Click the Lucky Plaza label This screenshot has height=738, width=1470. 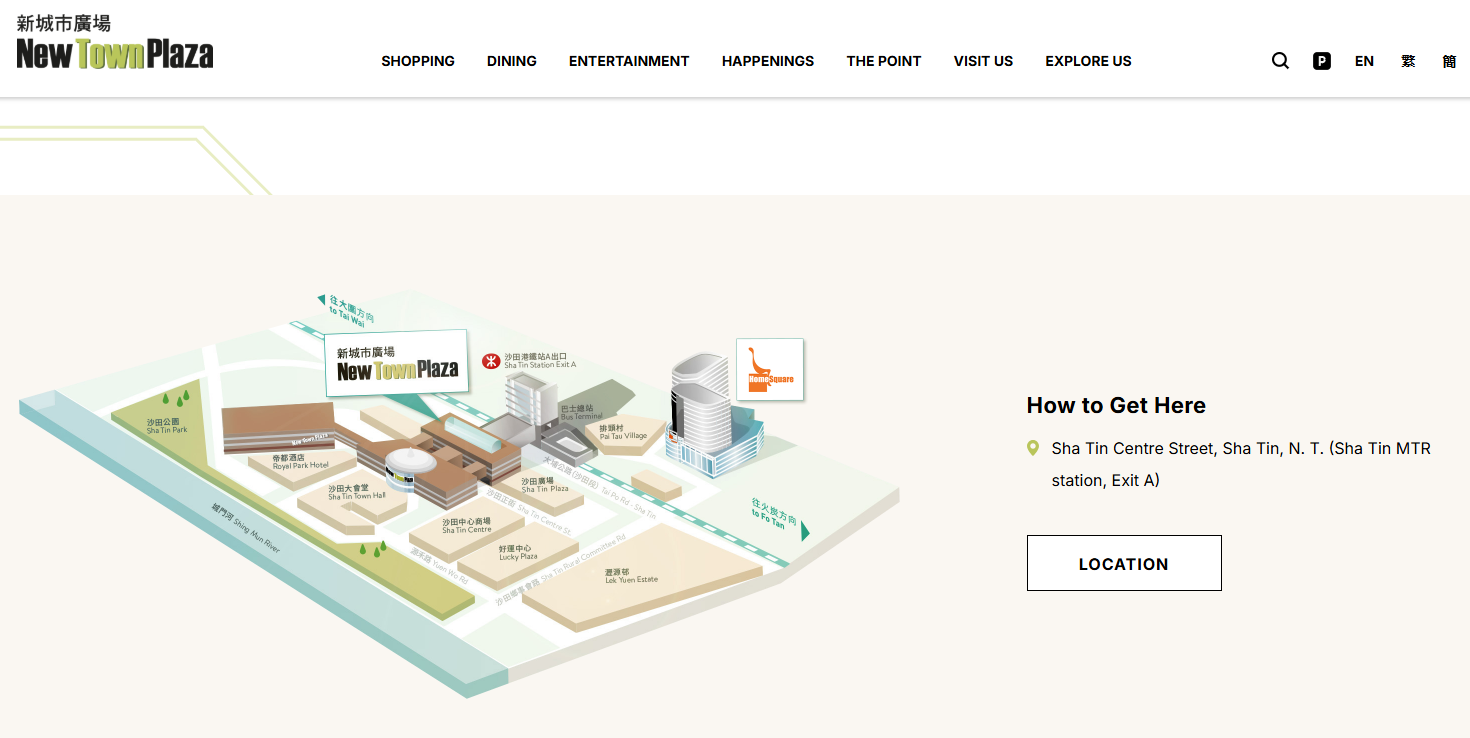[x=518, y=553]
